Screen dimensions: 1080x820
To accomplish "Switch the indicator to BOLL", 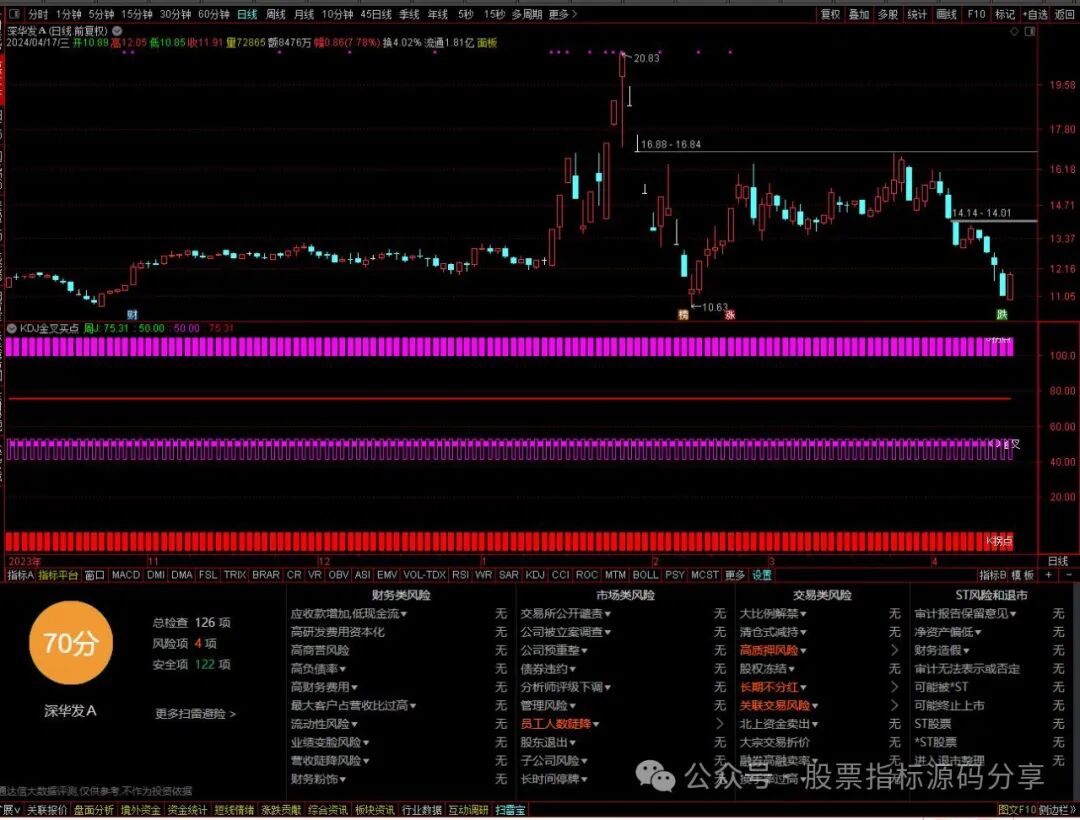I will coord(645,574).
